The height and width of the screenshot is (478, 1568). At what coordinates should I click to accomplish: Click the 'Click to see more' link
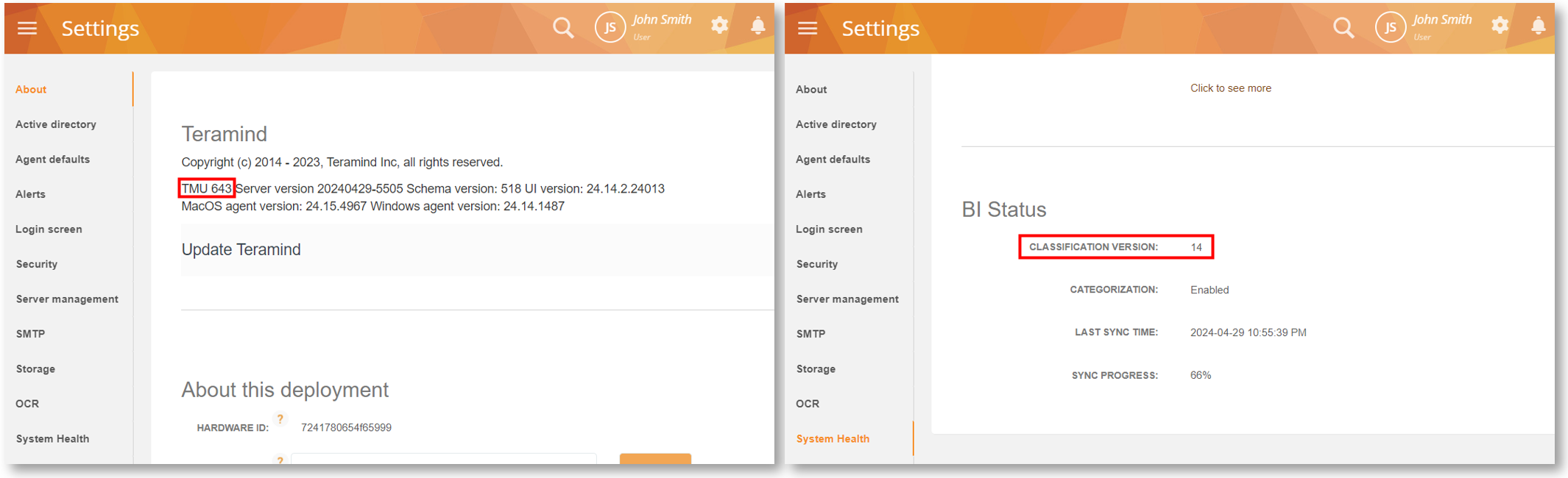click(x=1231, y=88)
